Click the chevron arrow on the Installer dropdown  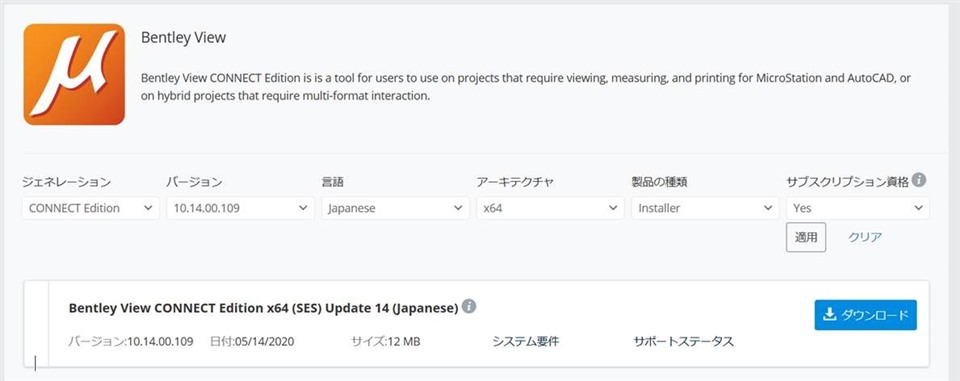point(768,208)
